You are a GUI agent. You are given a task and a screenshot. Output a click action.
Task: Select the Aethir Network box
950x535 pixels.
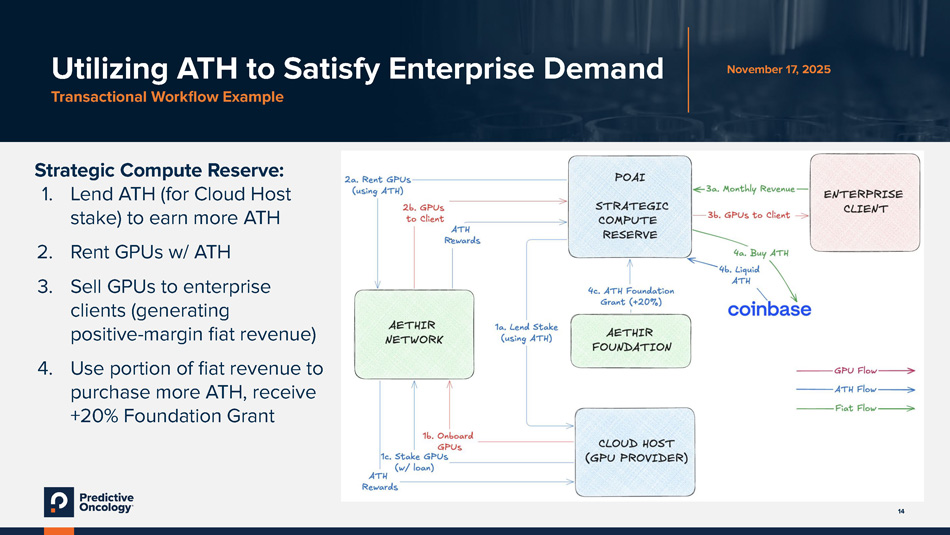416,332
